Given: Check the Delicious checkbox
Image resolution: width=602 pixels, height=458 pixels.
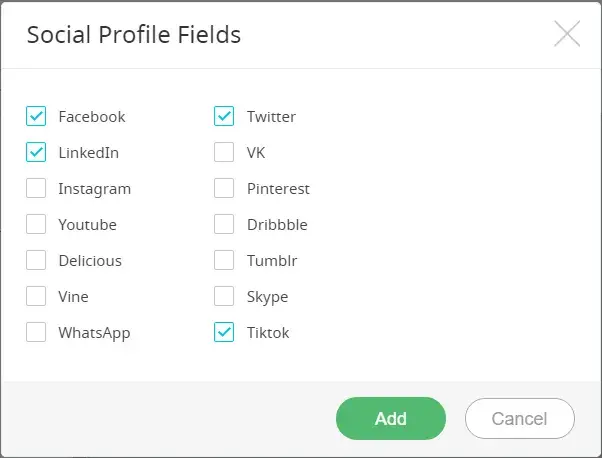Looking at the screenshot, I should 36,261.
